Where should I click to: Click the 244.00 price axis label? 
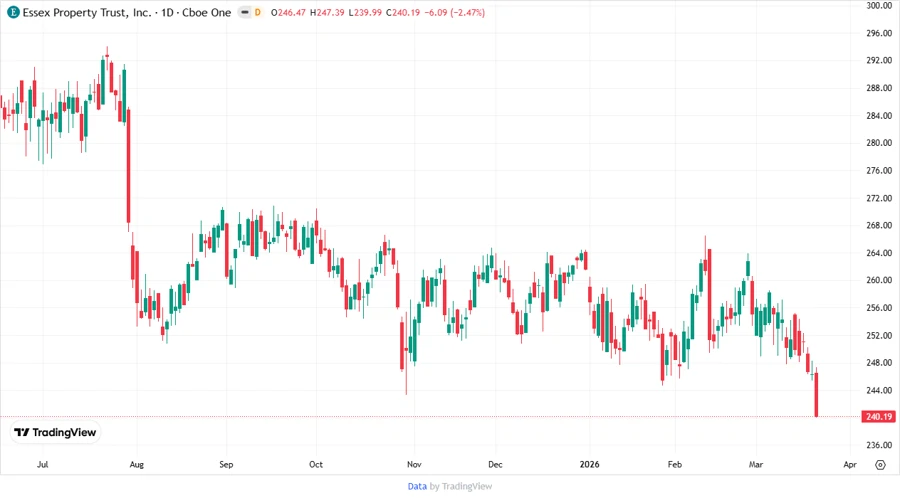879,390
